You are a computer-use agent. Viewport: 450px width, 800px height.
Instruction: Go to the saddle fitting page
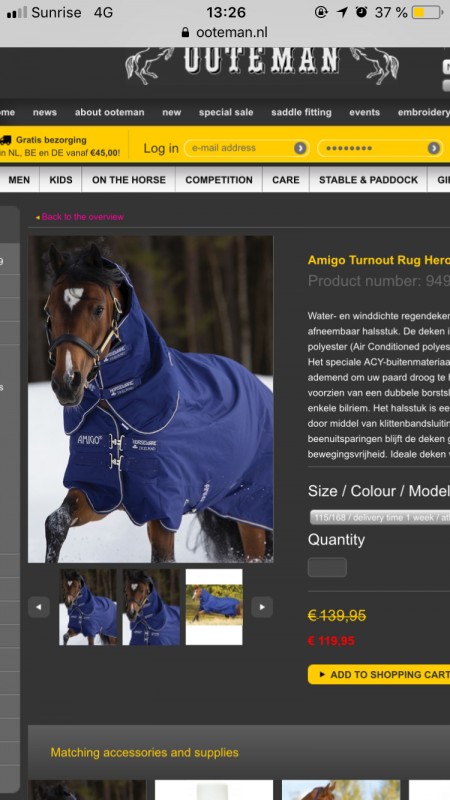point(301,112)
